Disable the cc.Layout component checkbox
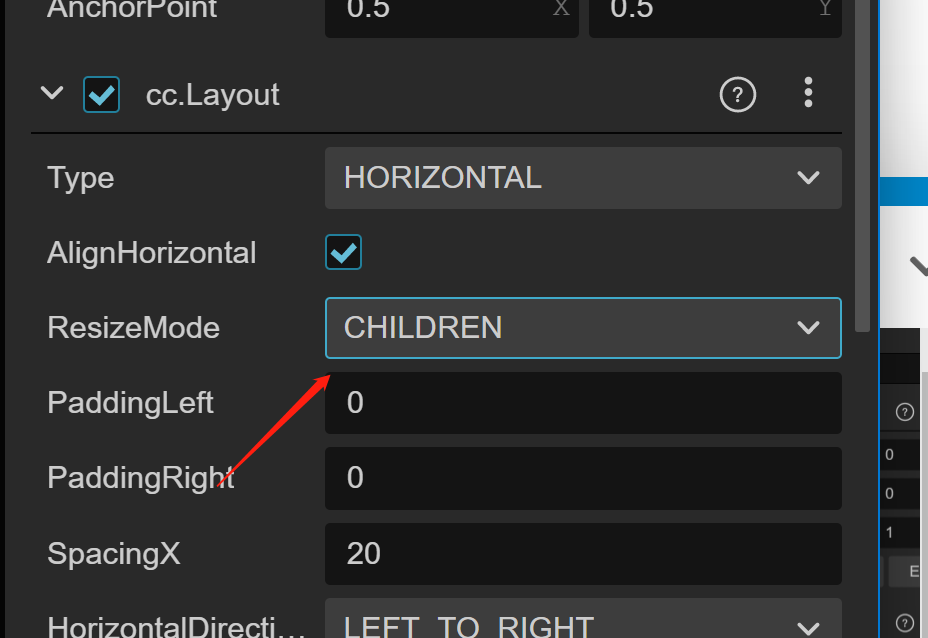The image size is (928, 638). pos(102,95)
